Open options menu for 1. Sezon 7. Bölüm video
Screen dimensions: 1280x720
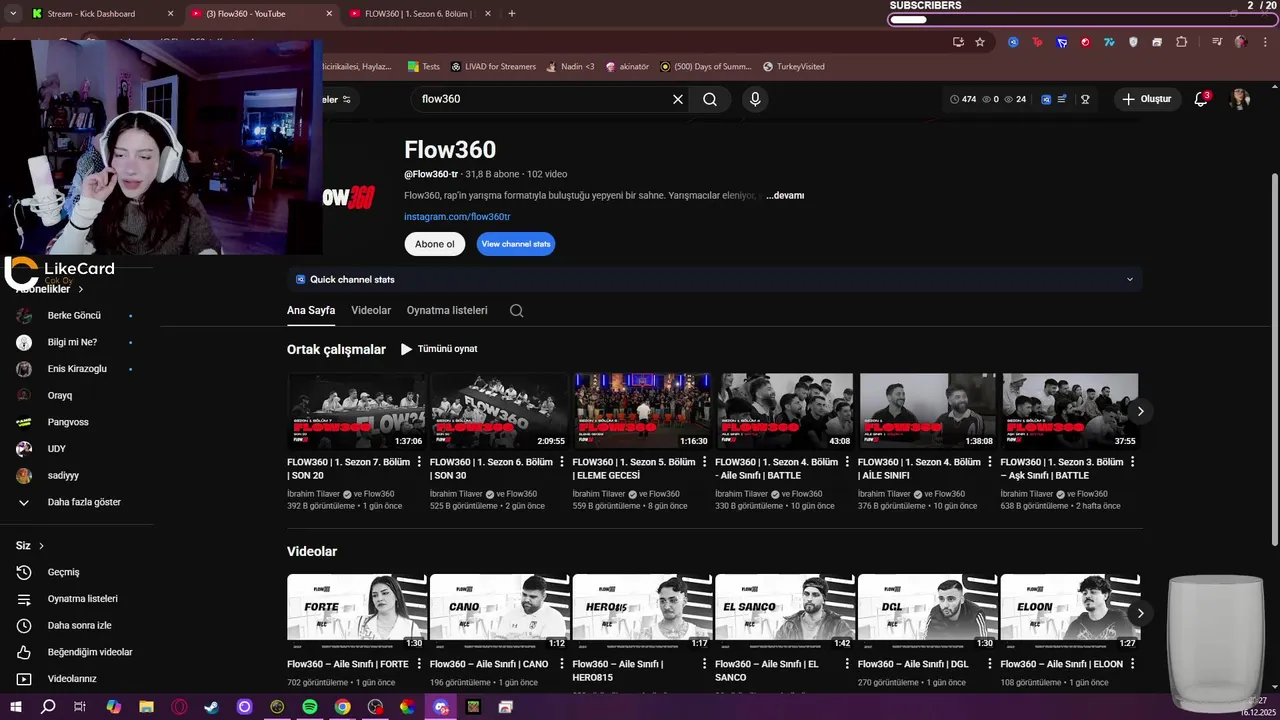[x=419, y=462]
